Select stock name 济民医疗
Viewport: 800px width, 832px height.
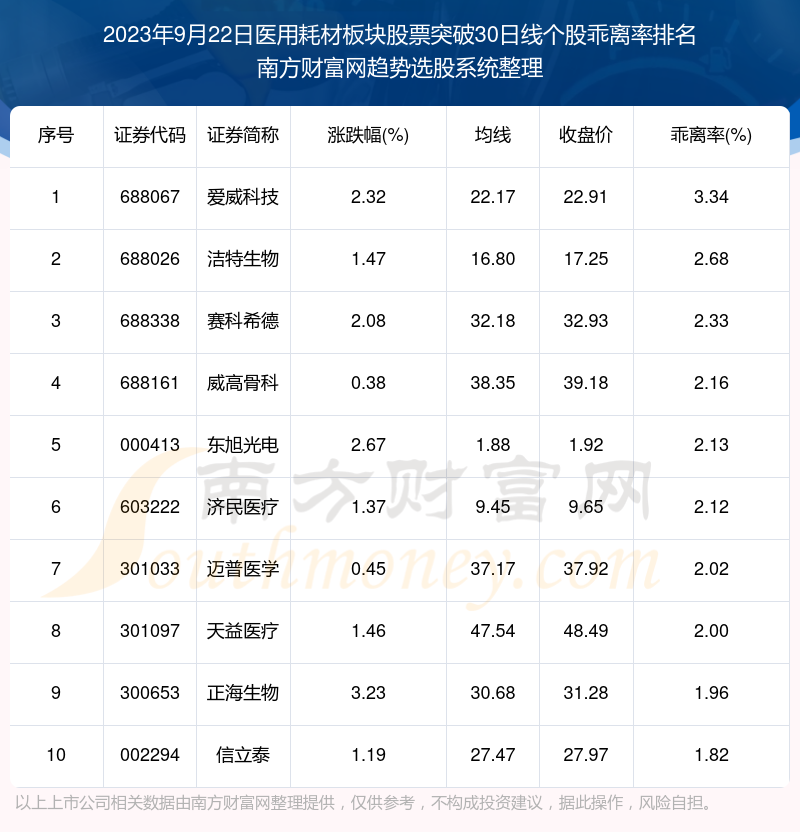pos(243,507)
